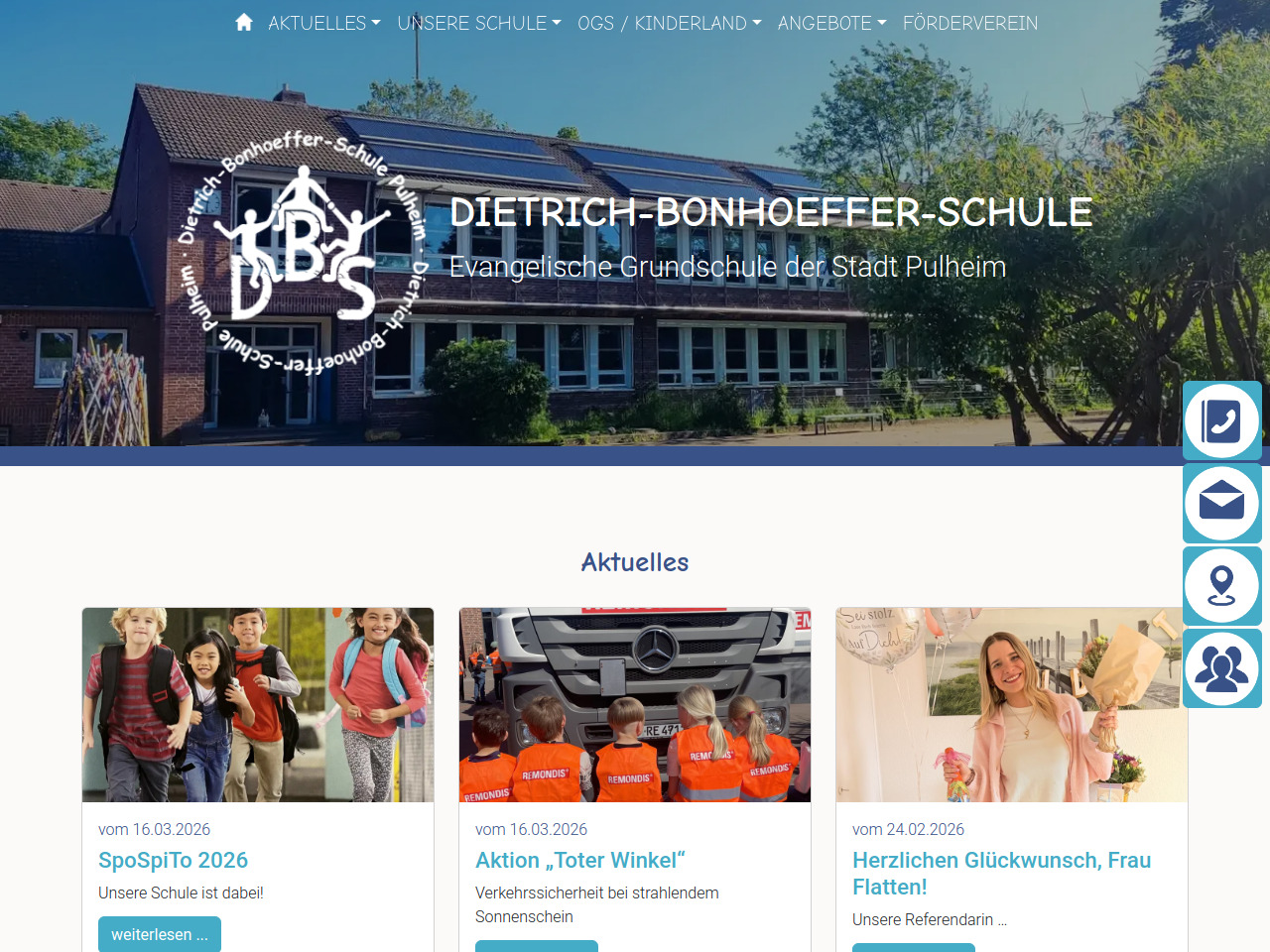Click the envelope email icon
This screenshot has height=952, width=1270.
[x=1222, y=503]
